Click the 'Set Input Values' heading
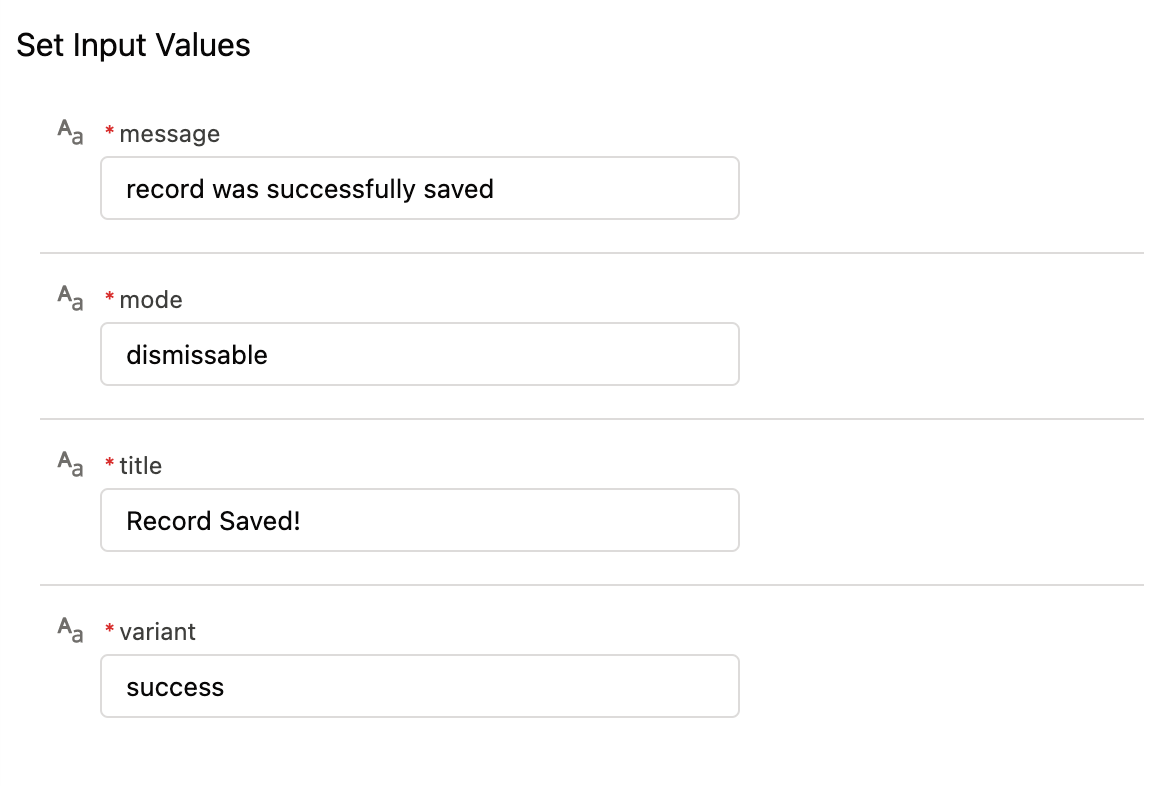 (133, 45)
